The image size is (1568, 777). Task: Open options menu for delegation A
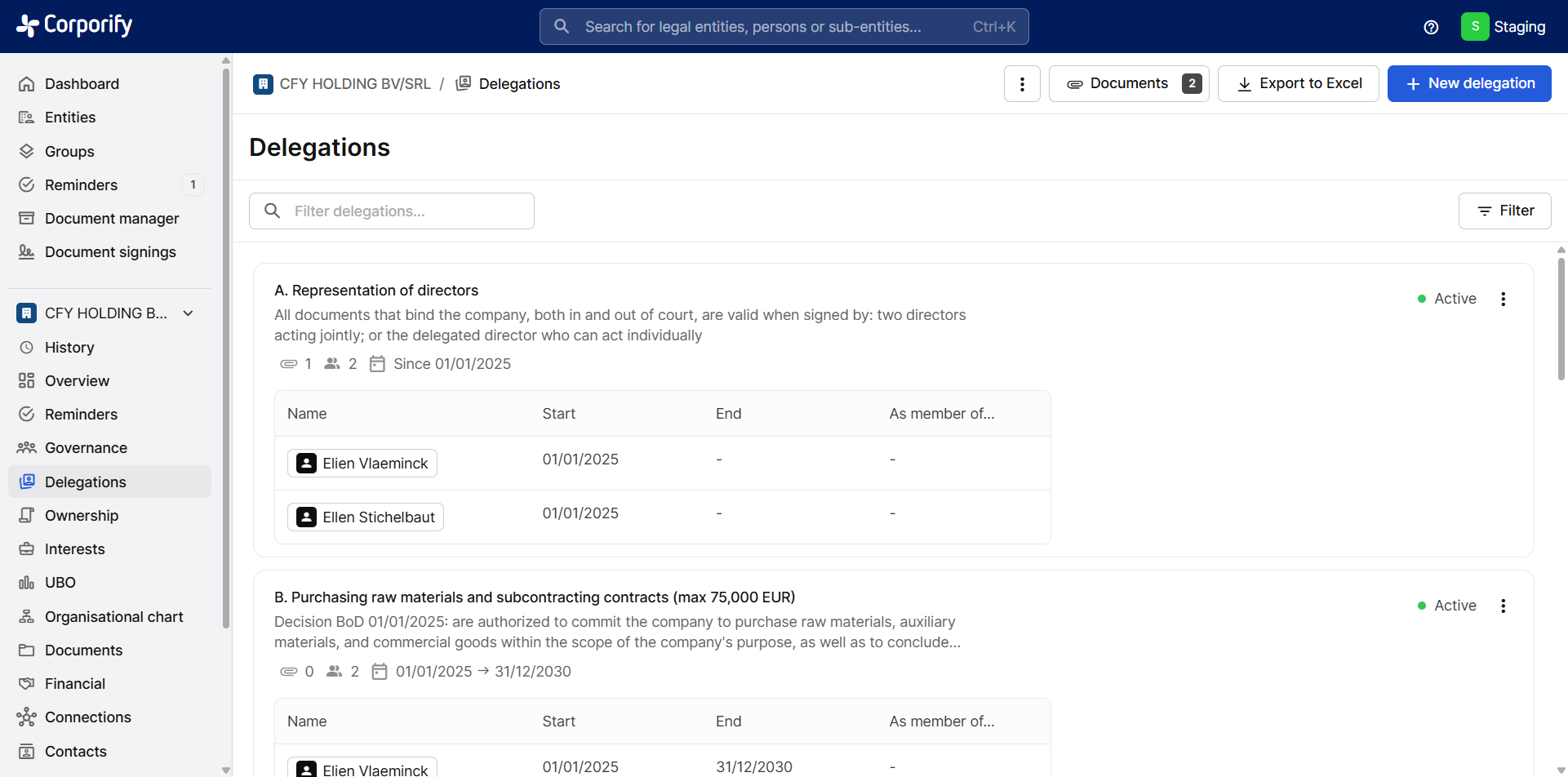1503,299
